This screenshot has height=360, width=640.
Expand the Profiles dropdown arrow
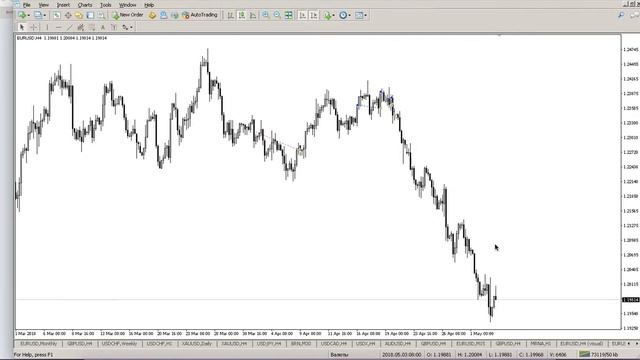(x=44, y=16)
